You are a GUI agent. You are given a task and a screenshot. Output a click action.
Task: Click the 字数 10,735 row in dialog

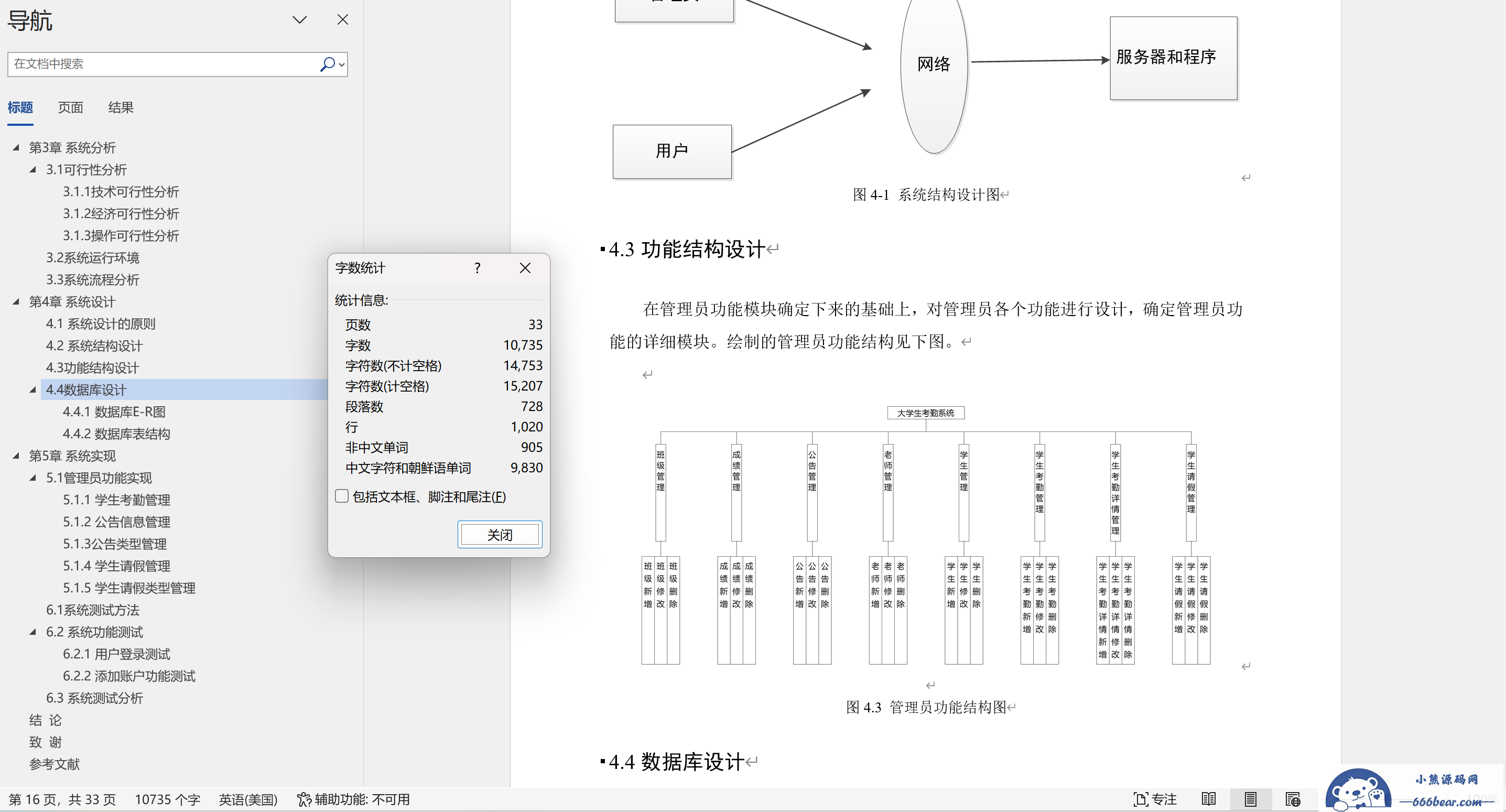click(x=444, y=345)
